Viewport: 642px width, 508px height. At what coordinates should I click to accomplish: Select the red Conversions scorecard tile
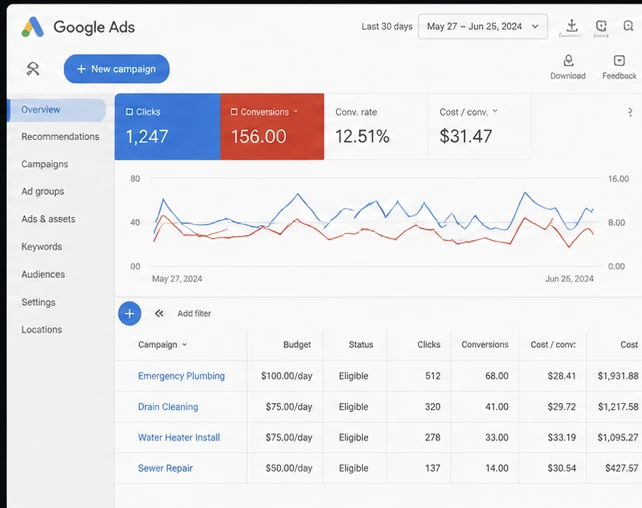tap(272, 126)
